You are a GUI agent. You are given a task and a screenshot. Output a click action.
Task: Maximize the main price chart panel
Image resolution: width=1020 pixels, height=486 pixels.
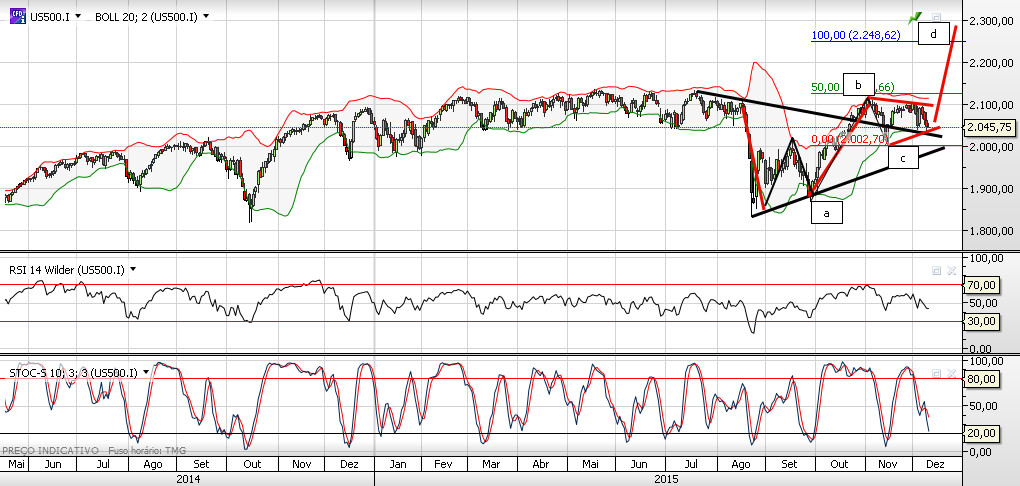[x=937, y=18]
